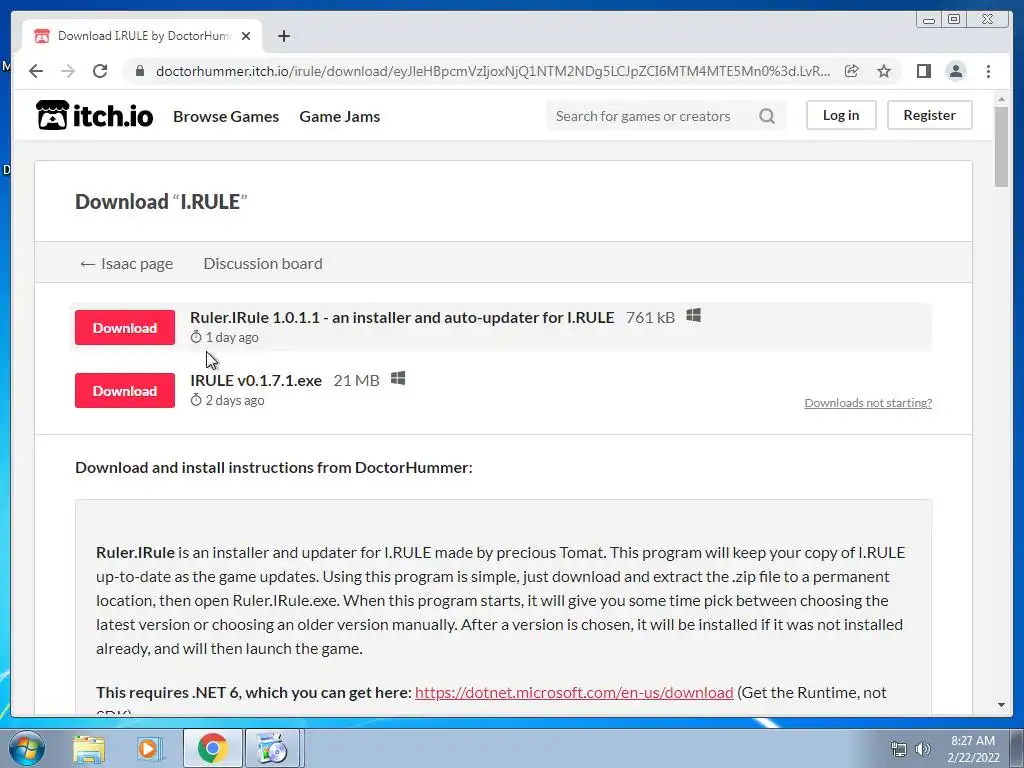Open the disc utility taskbar icon

point(272,748)
